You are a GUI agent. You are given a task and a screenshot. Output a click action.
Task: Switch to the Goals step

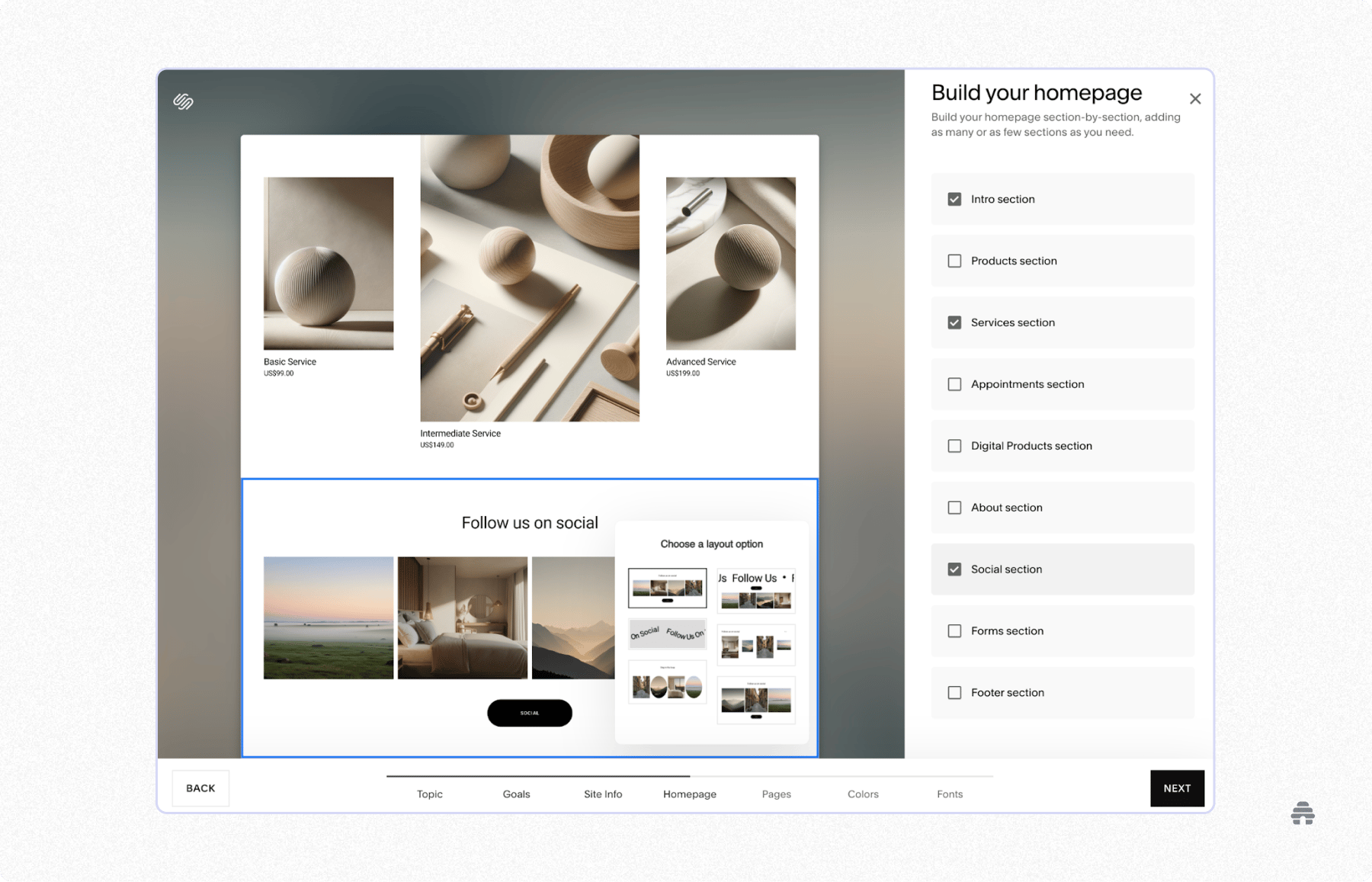(516, 794)
